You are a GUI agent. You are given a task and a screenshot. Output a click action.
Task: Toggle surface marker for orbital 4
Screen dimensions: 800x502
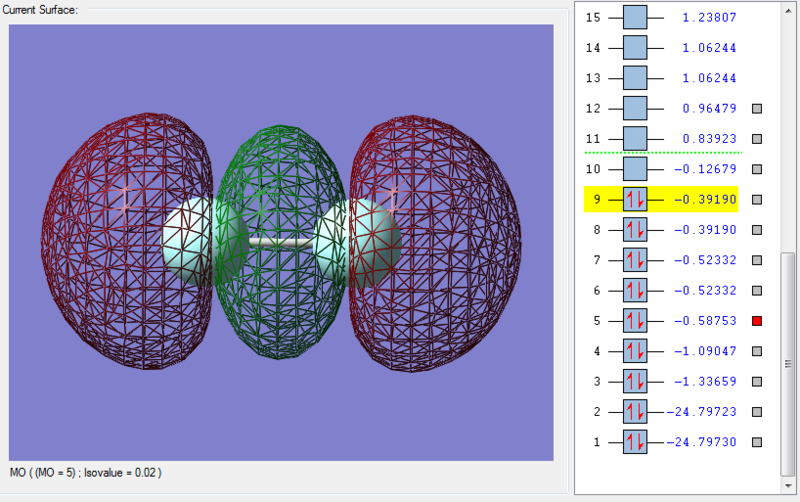757,351
